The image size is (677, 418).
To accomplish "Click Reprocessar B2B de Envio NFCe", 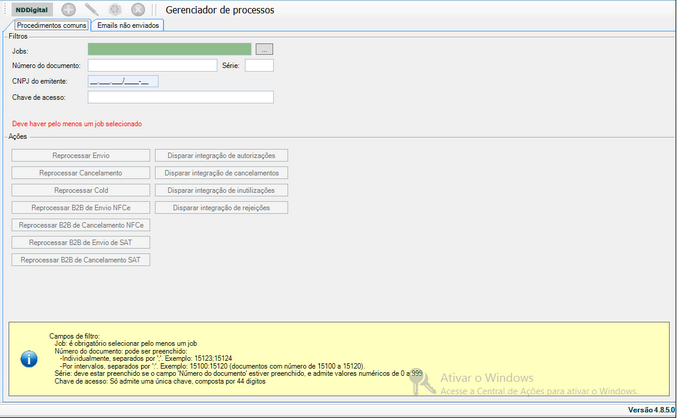I will tap(81, 208).
